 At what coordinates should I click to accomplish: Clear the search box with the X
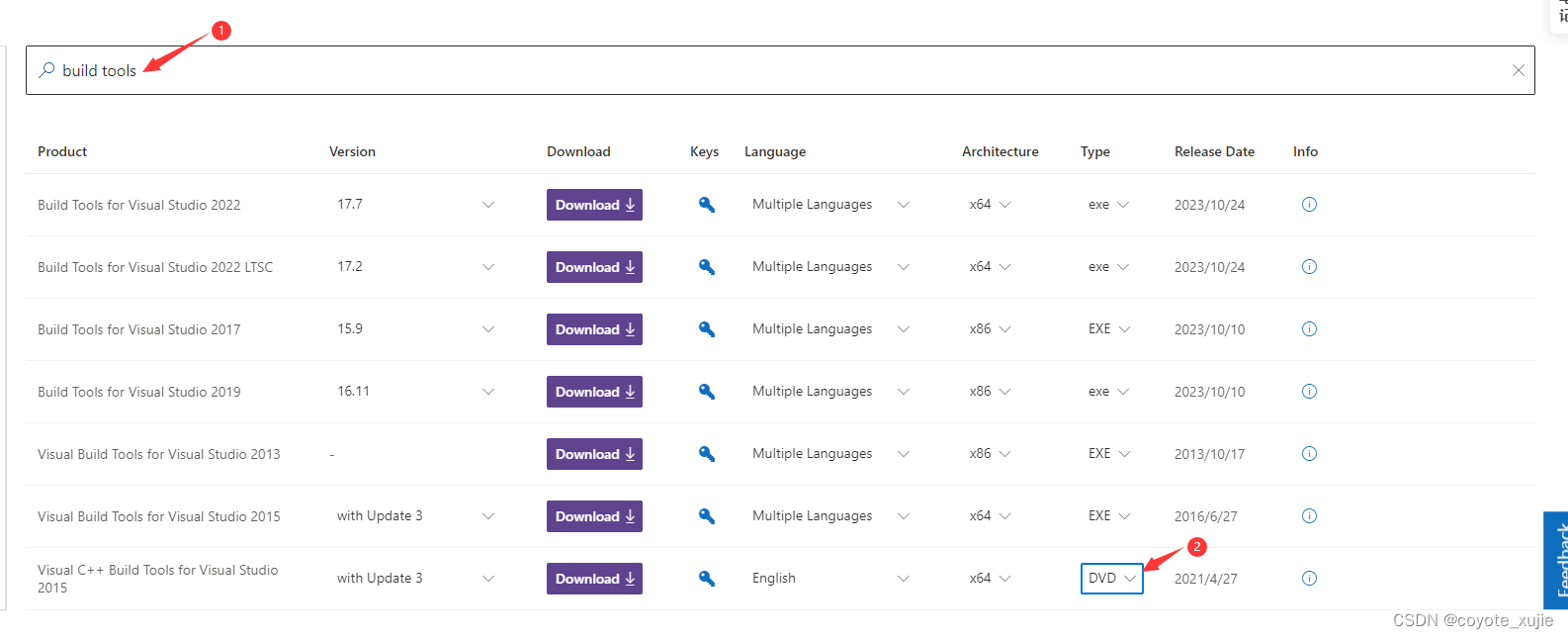[1518, 70]
